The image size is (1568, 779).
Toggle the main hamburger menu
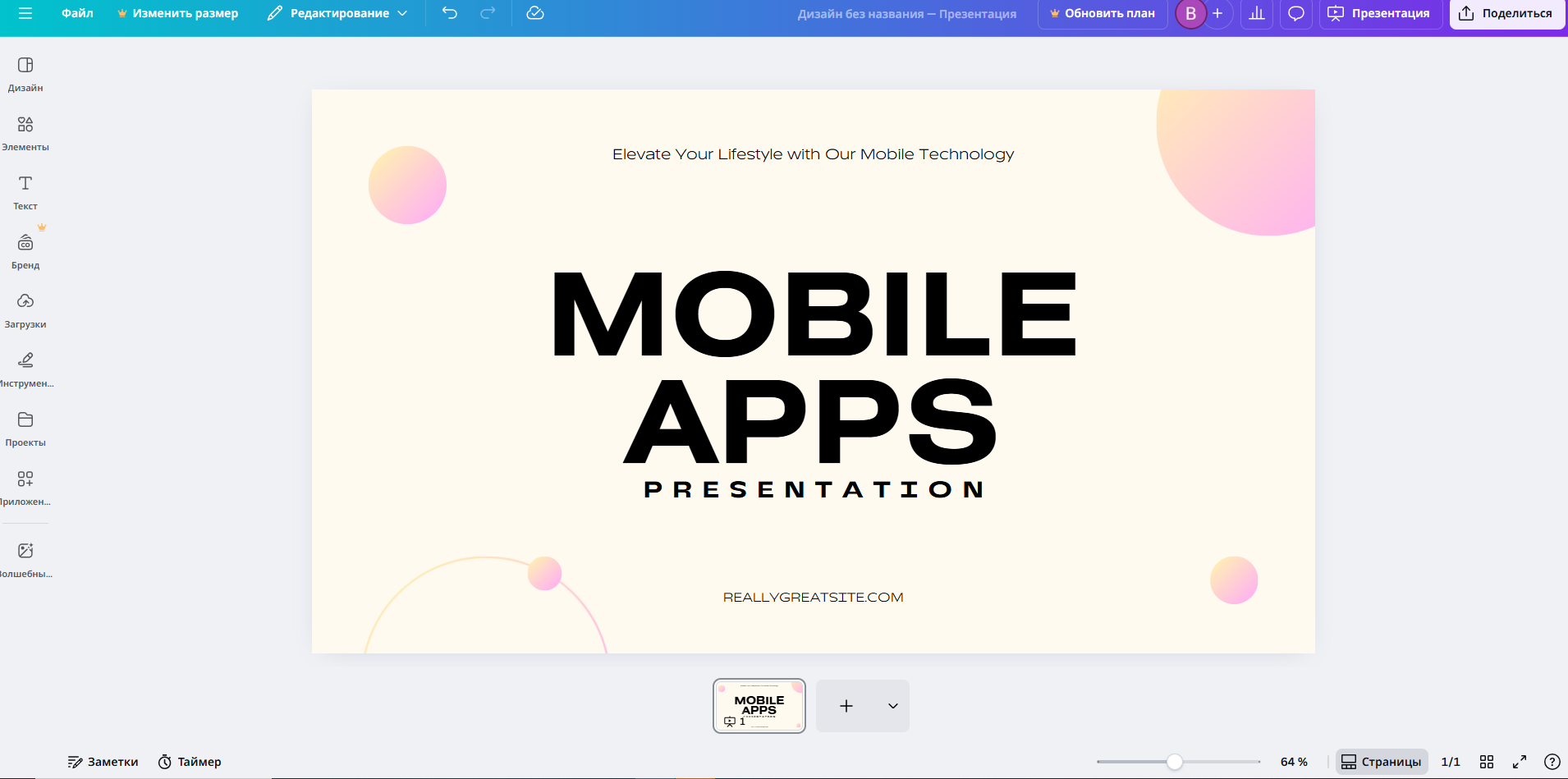click(x=25, y=13)
